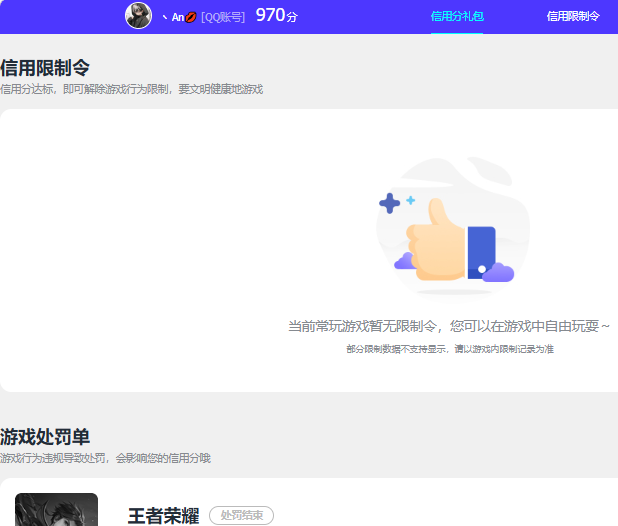Viewport: 618px width, 526px height.
Task: Switch to the 信用限制令 tab
Action: 573,16
